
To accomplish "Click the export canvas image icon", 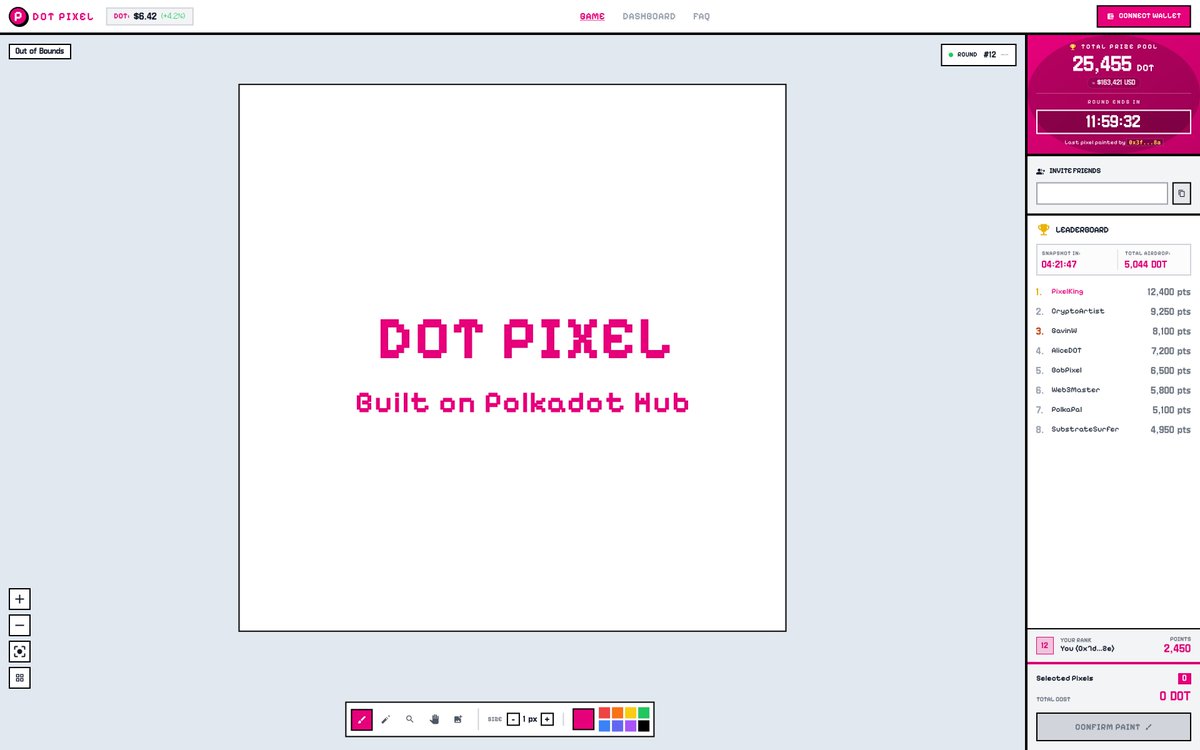I will [x=457, y=718].
